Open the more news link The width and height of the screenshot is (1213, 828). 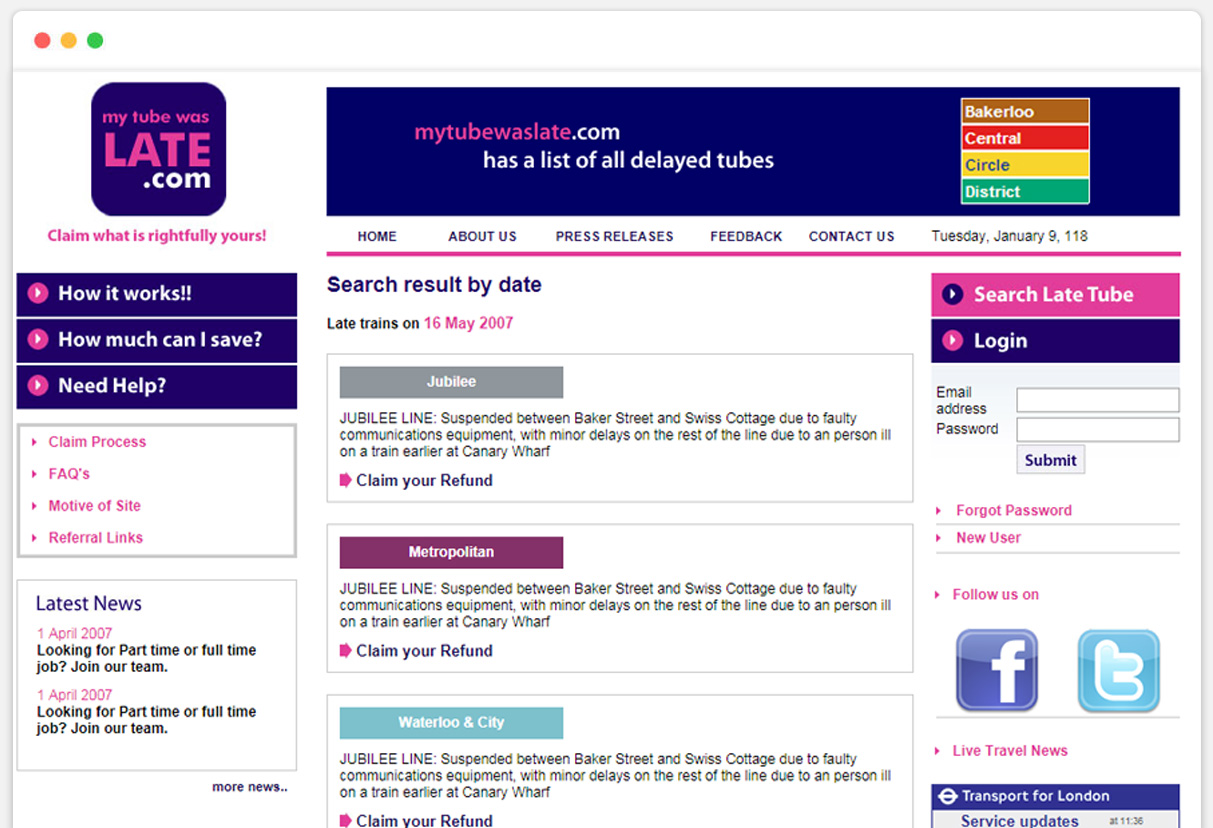pos(249,787)
